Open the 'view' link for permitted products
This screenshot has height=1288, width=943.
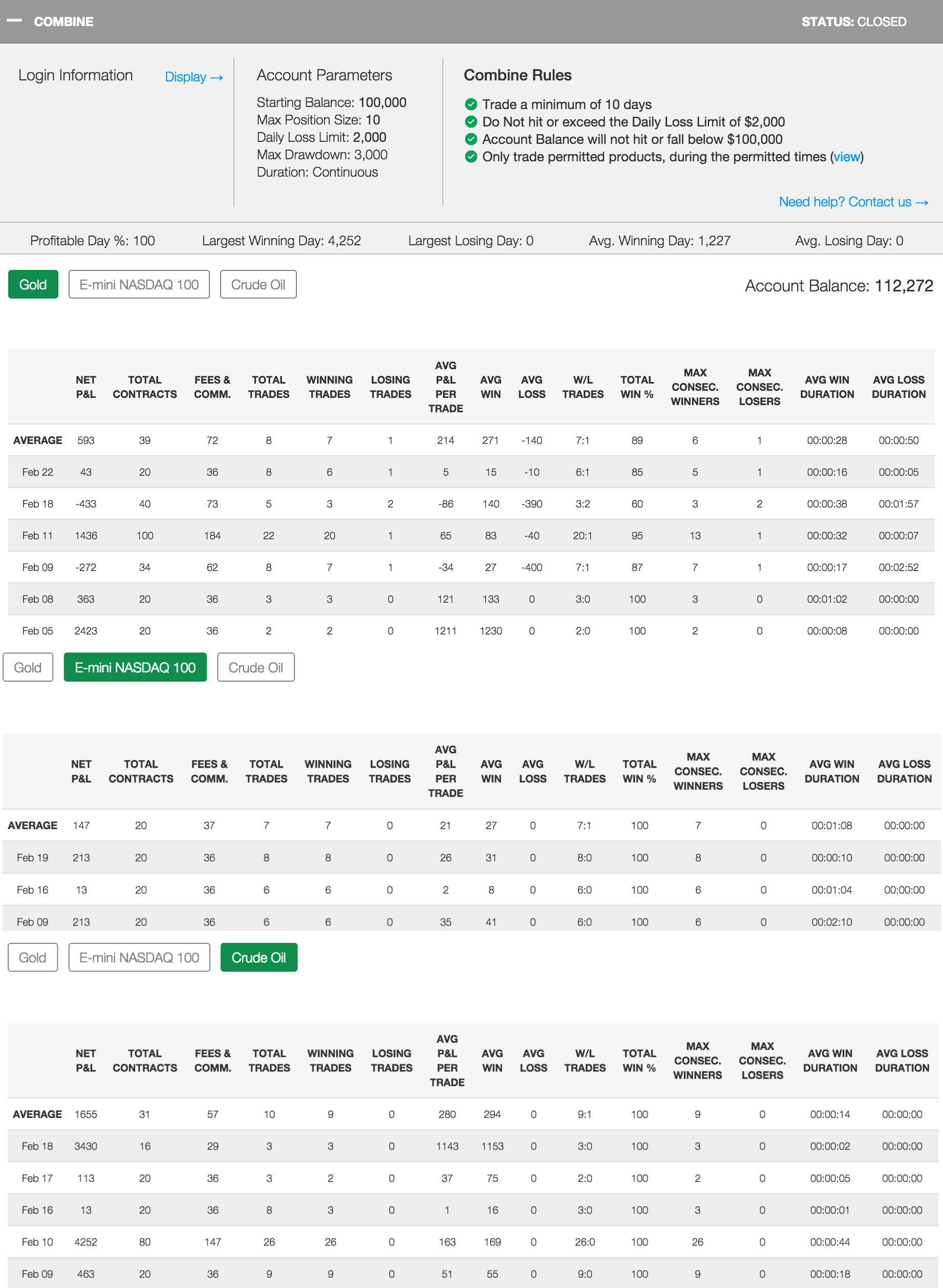pos(847,157)
